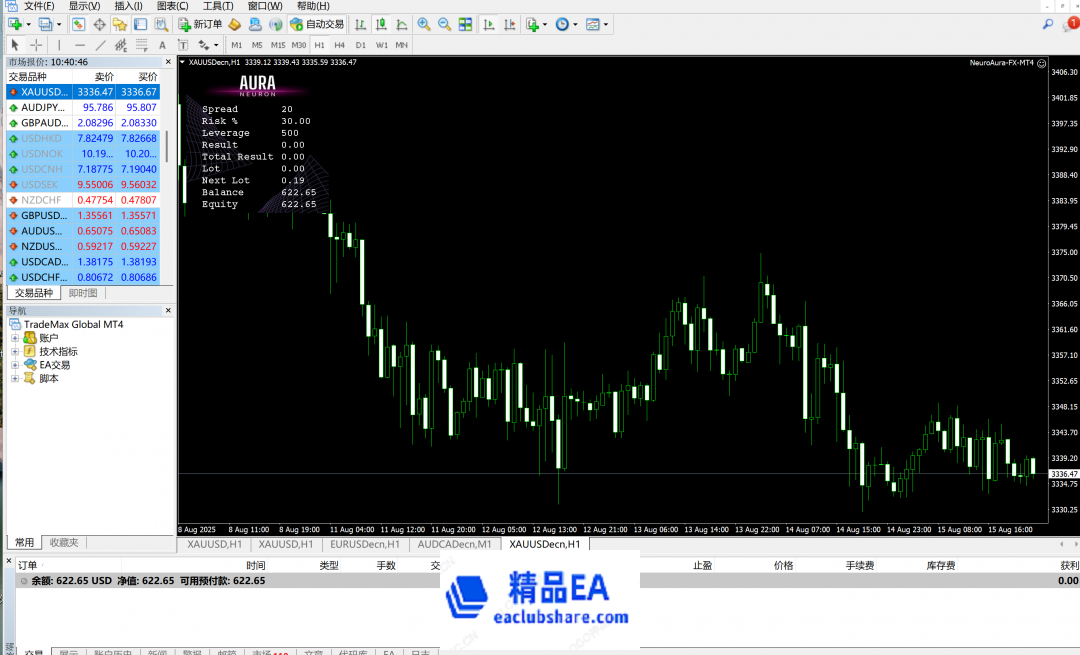
Task: Enable auto scroll of the chart
Action: [x=489, y=24]
